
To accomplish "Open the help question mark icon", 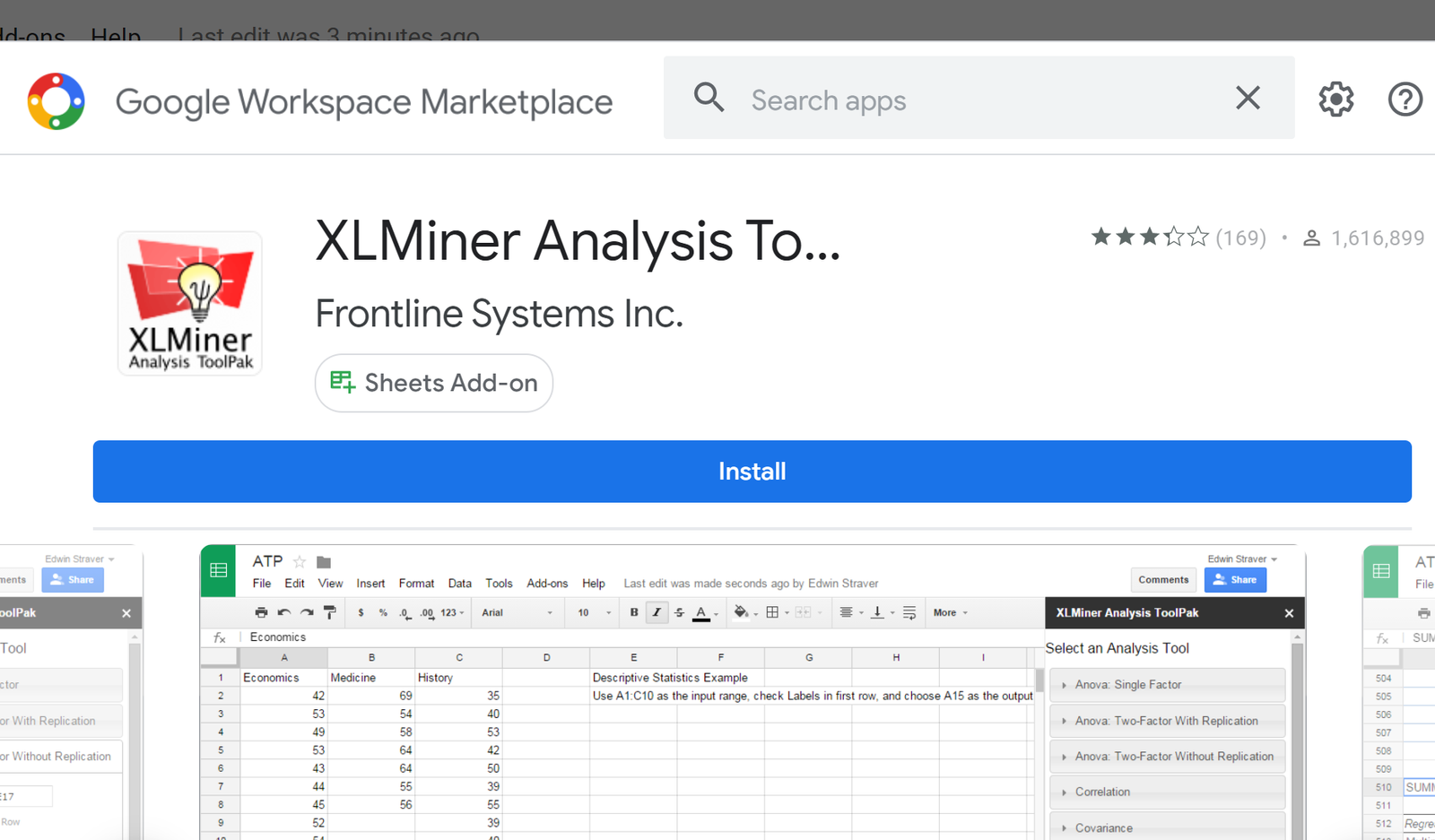I will [1405, 99].
